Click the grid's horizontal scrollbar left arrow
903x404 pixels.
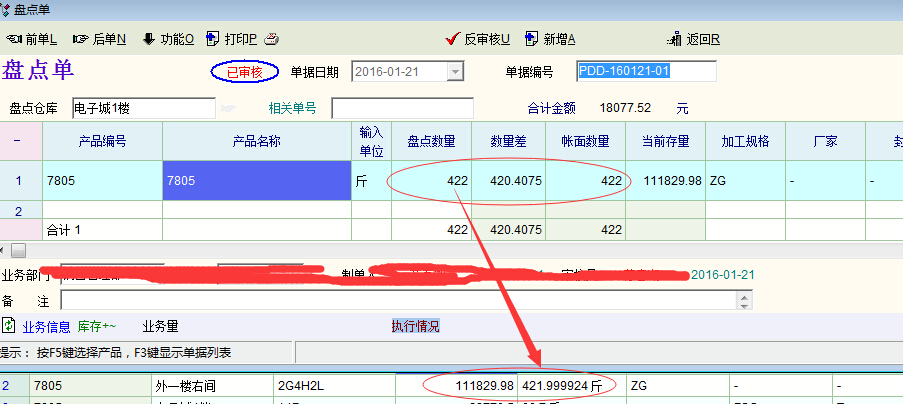[x=5, y=249]
